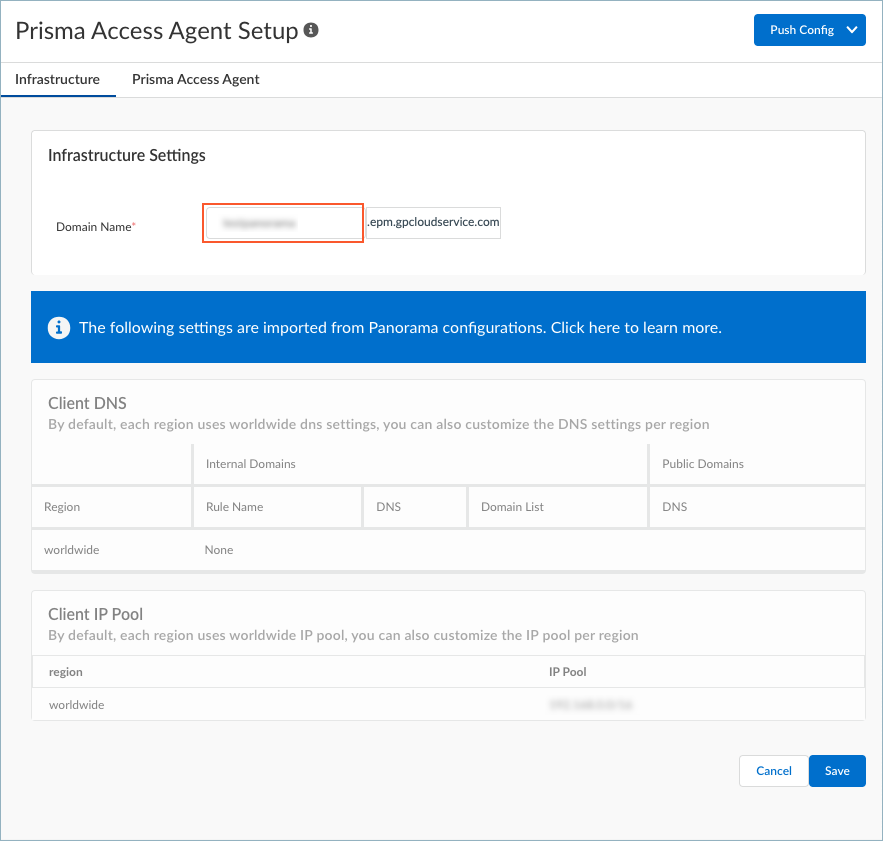The width and height of the screenshot is (883, 841).
Task: Select the Domain List column header
Action: coord(512,507)
